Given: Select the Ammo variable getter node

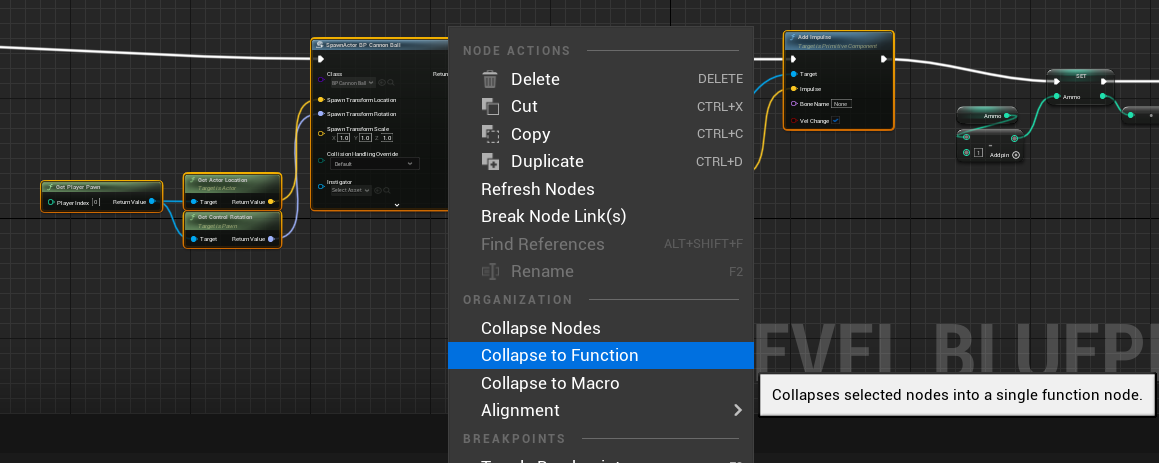Looking at the screenshot, I should click(987, 116).
